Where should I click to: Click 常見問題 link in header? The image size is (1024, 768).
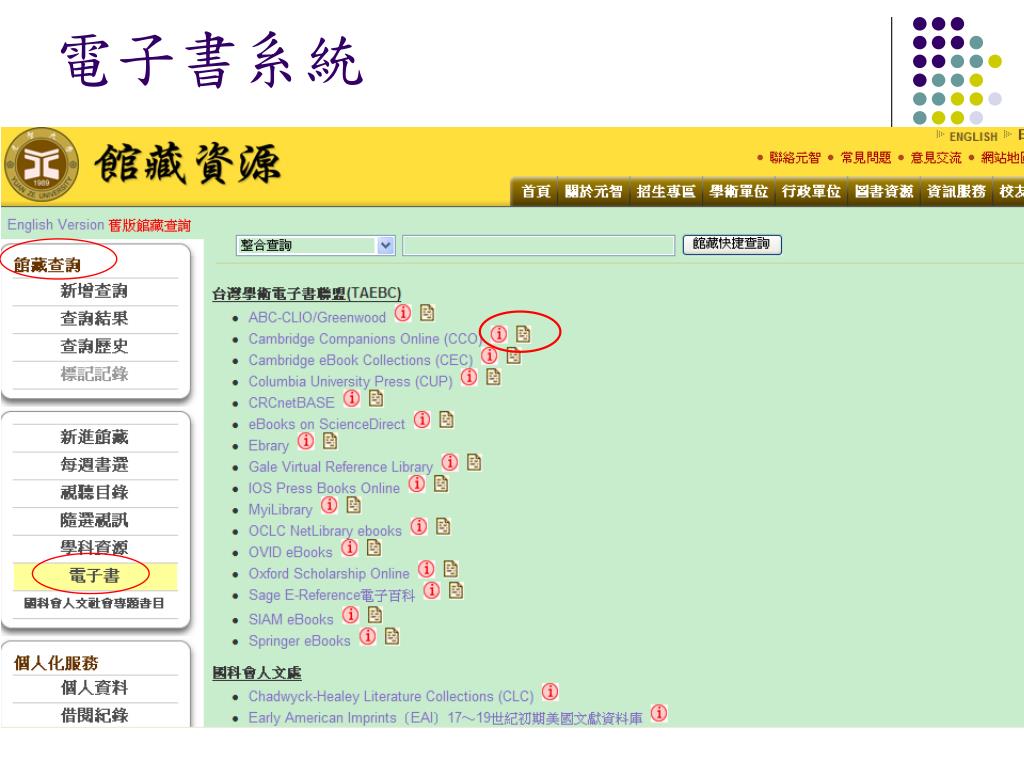click(x=865, y=157)
